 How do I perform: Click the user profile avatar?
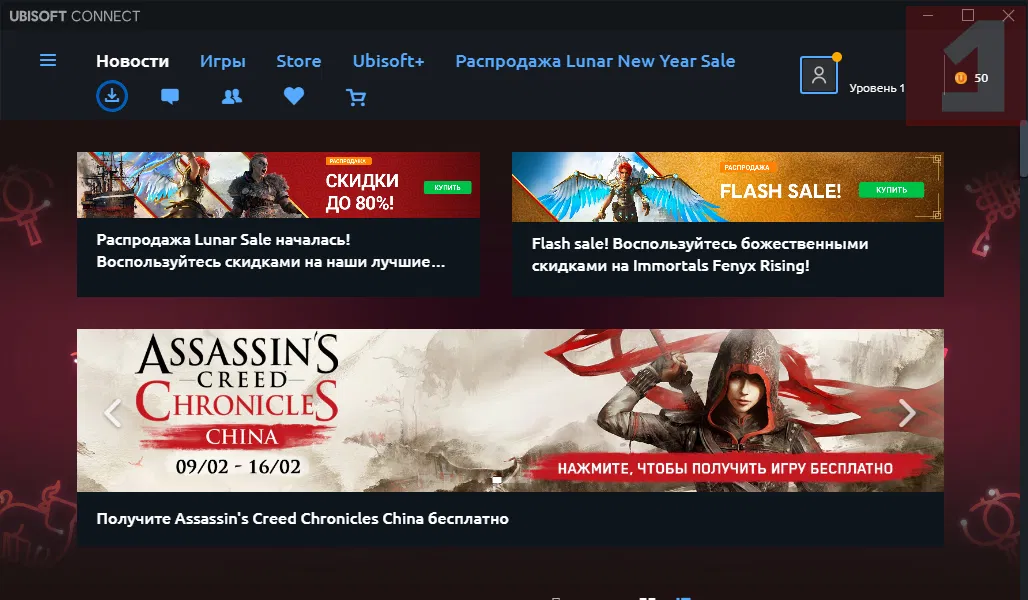819,75
